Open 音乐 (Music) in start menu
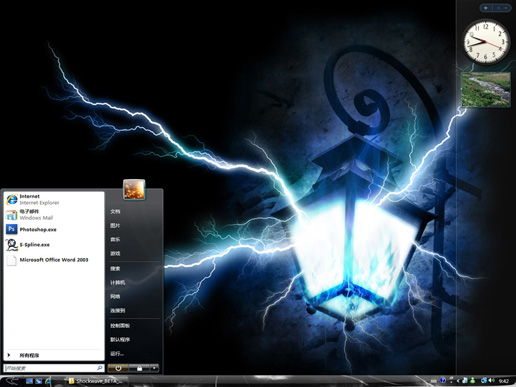This screenshot has height=387, width=516. click(115, 239)
